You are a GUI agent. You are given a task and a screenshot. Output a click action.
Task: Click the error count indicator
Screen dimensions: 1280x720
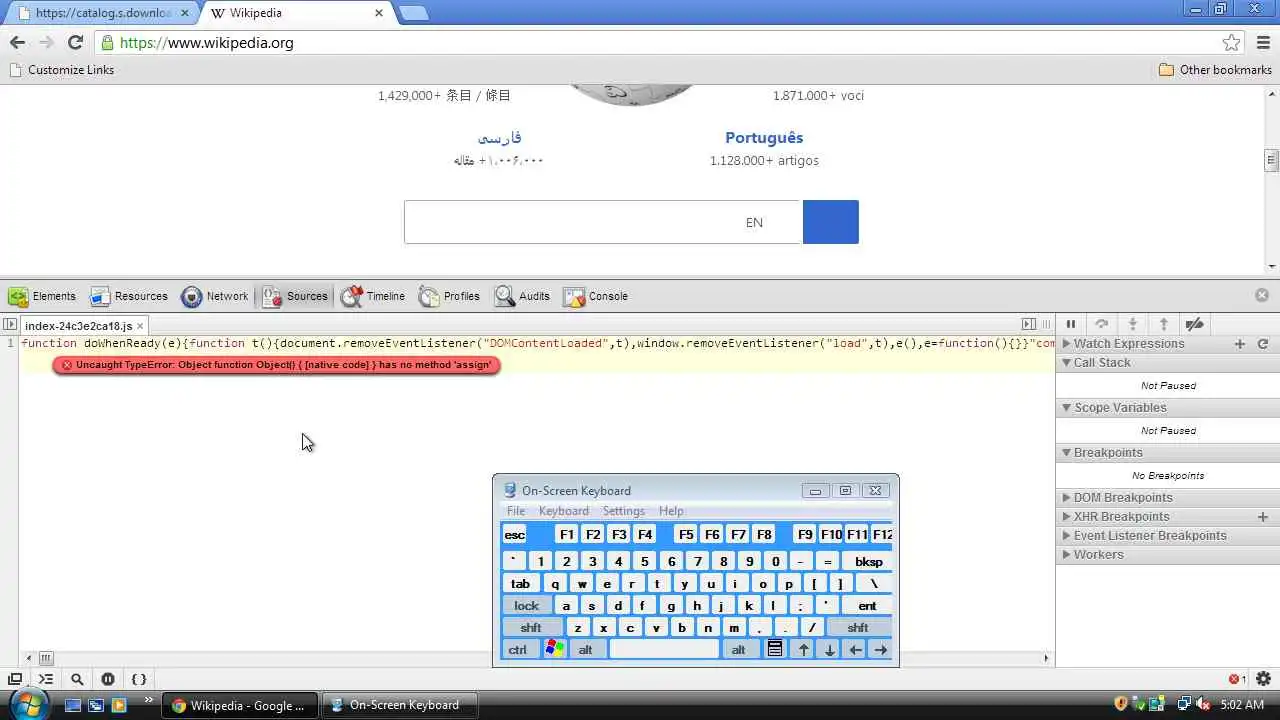pos(1237,679)
